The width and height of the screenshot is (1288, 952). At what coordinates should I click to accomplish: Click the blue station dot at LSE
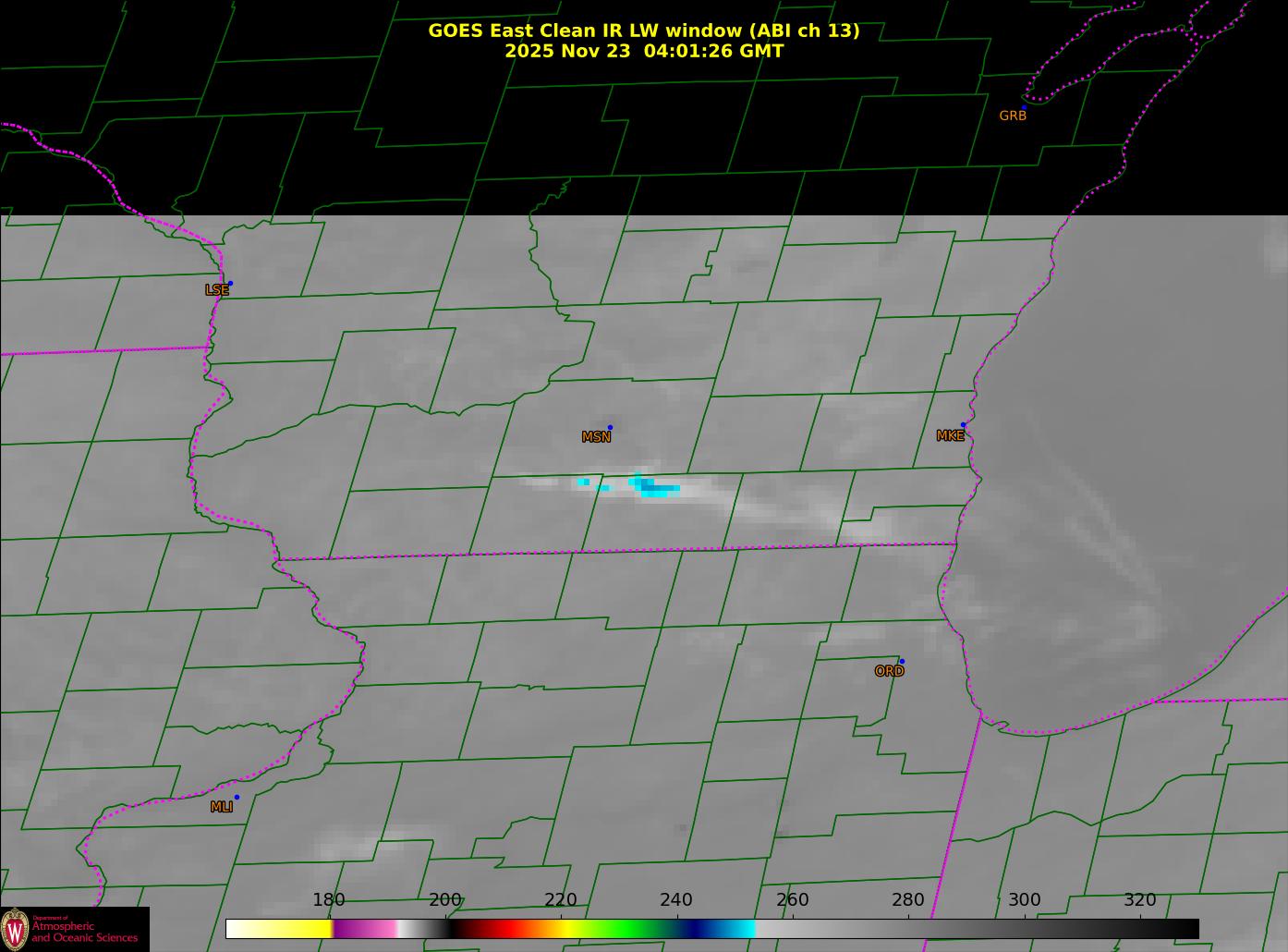click(x=230, y=284)
